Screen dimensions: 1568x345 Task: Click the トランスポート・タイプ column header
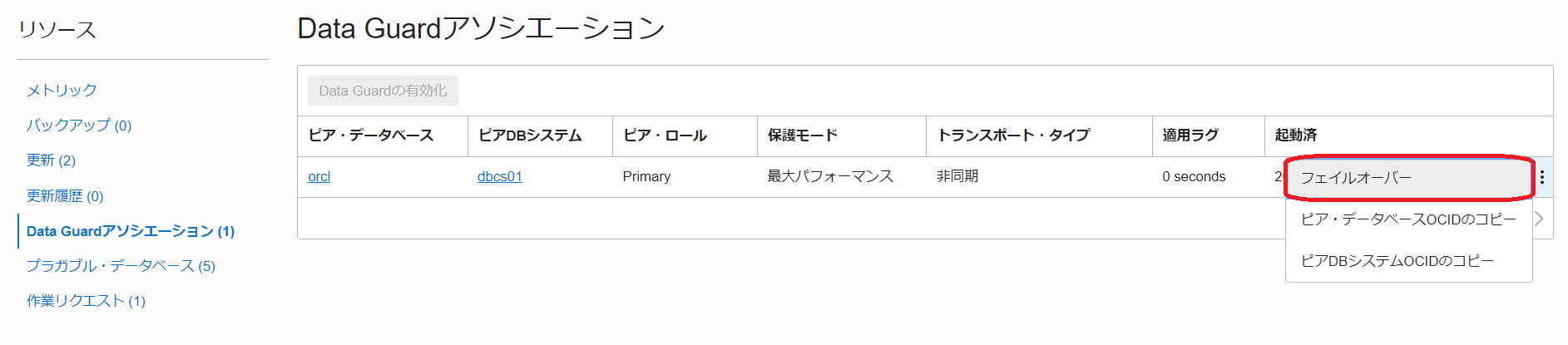pos(1013,136)
